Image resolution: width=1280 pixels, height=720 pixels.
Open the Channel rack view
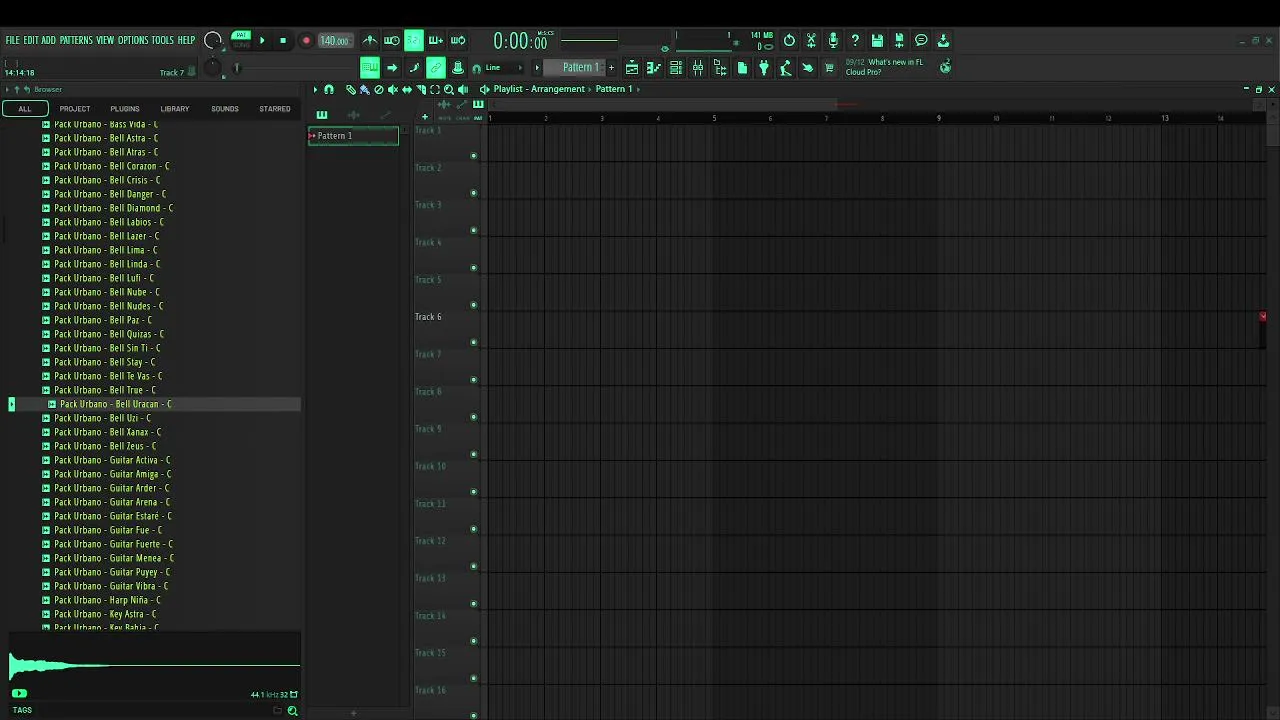point(676,68)
